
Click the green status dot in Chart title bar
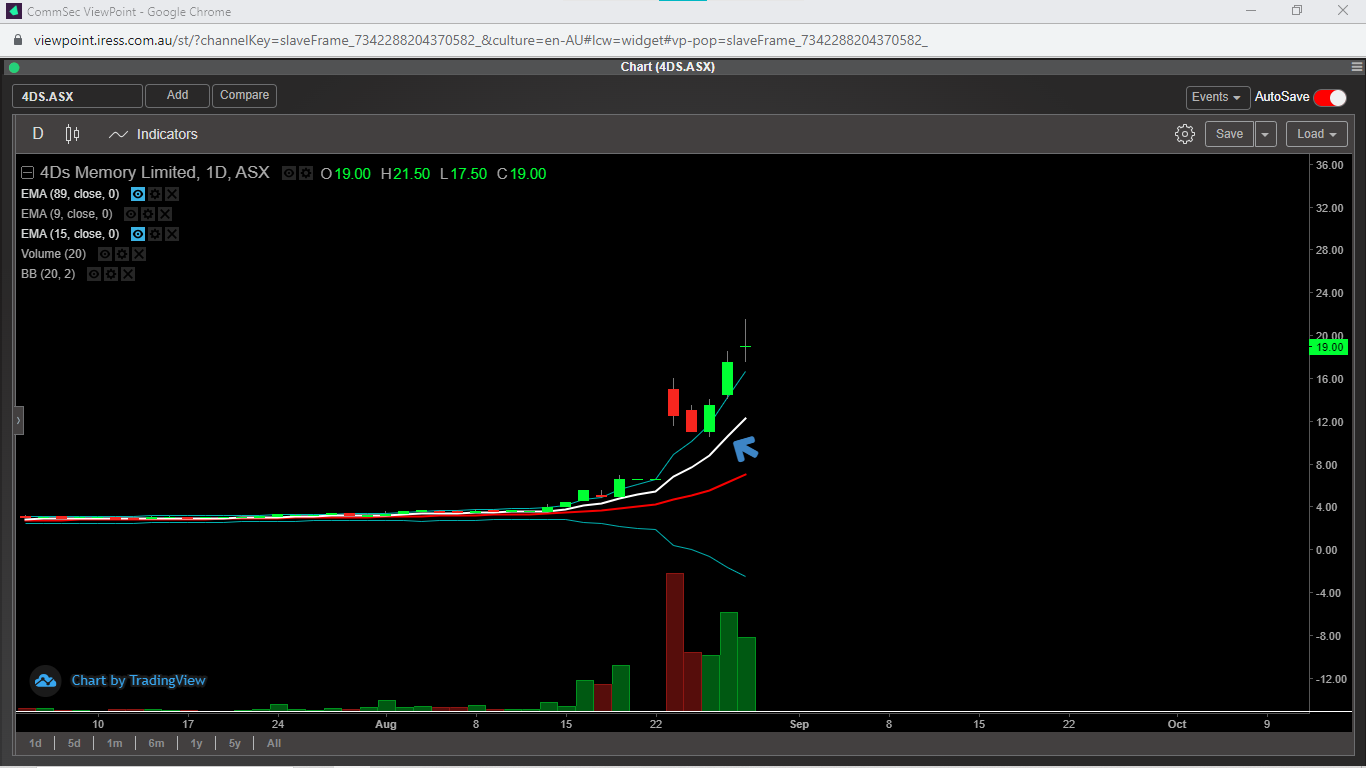(14, 67)
